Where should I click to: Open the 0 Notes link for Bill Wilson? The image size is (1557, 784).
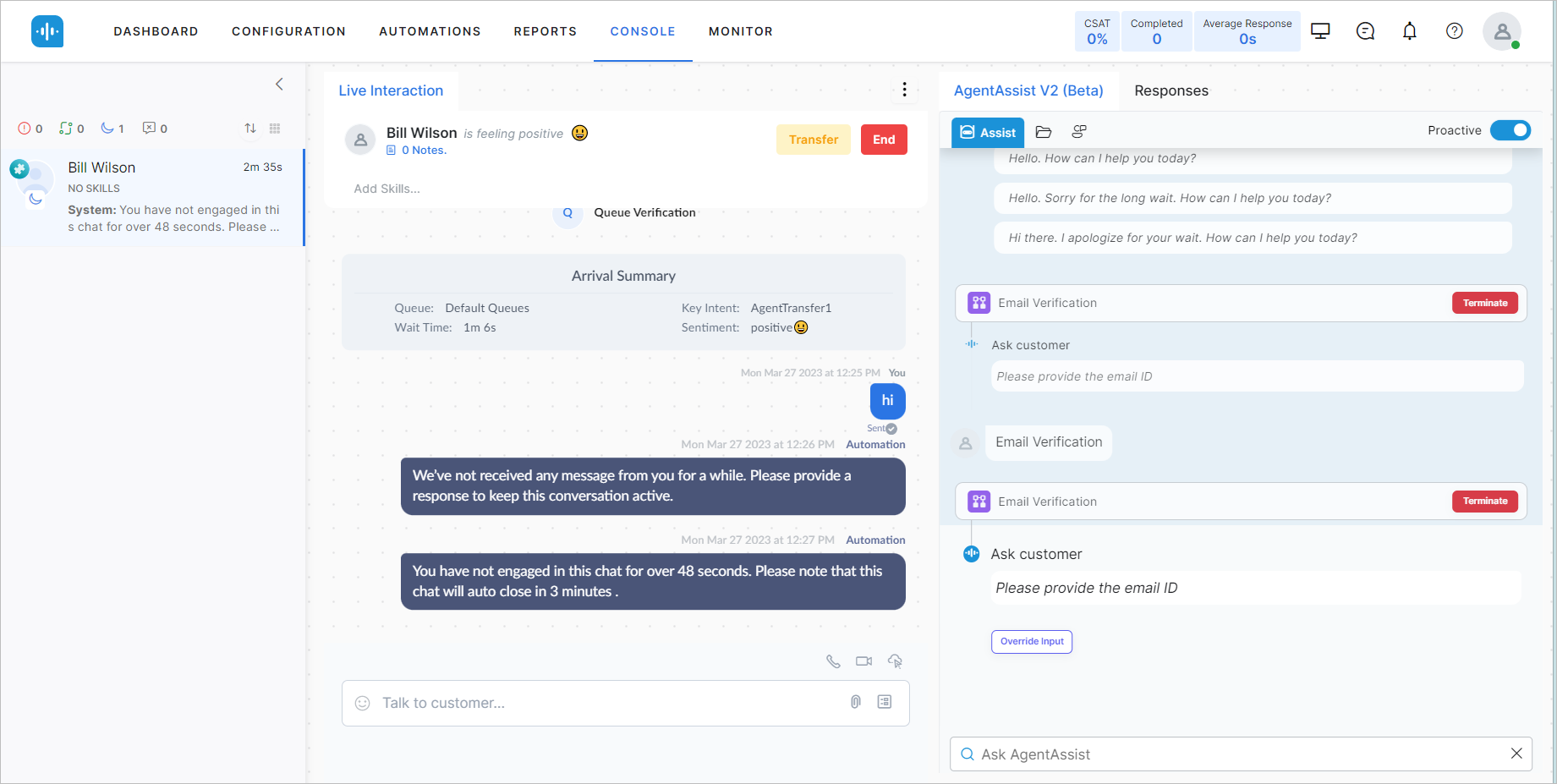[424, 150]
